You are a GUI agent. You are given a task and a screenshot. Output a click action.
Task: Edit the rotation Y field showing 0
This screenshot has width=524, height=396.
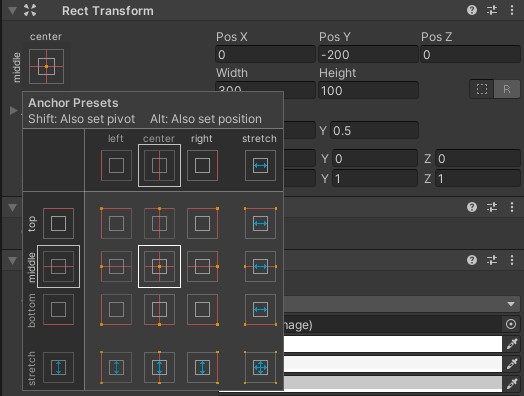(375, 158)
